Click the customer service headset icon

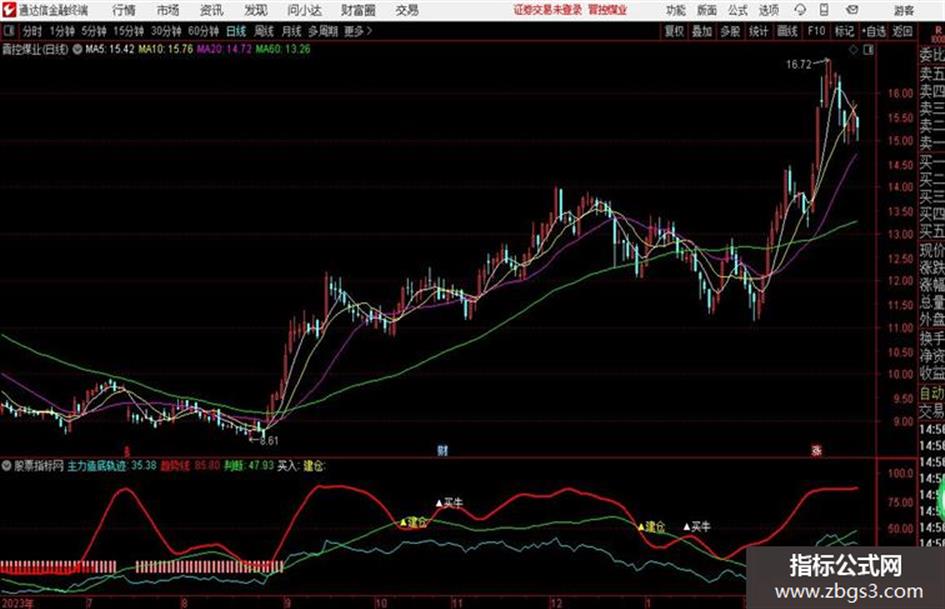click(800, 10)
